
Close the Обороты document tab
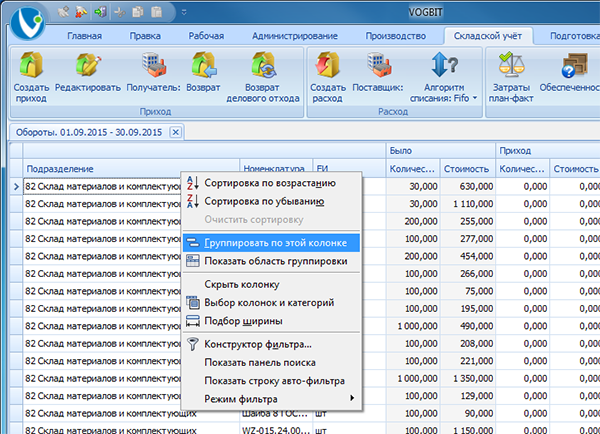click(x=175, y=132)
